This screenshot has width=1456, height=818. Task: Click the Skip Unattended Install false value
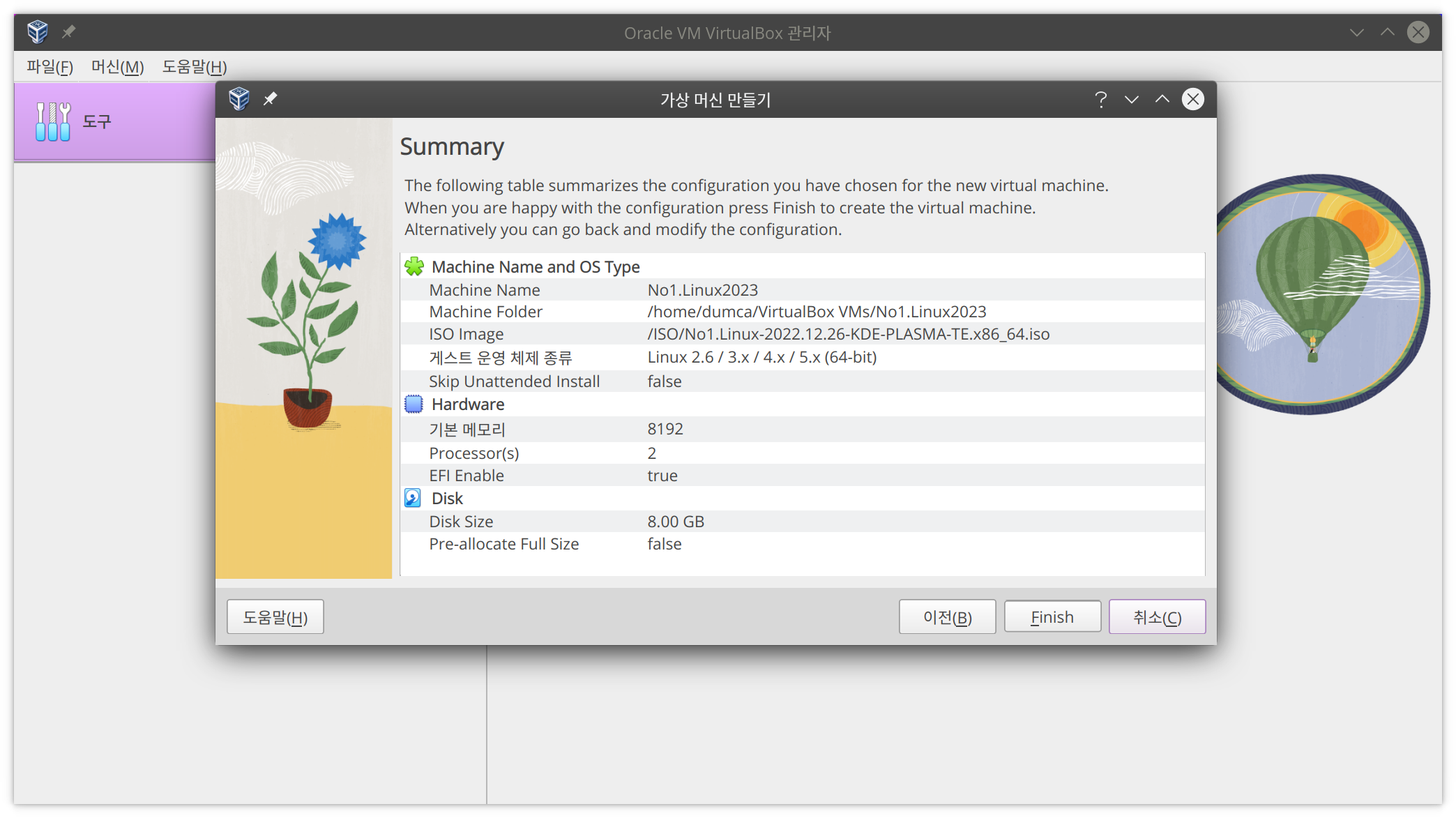665,381
